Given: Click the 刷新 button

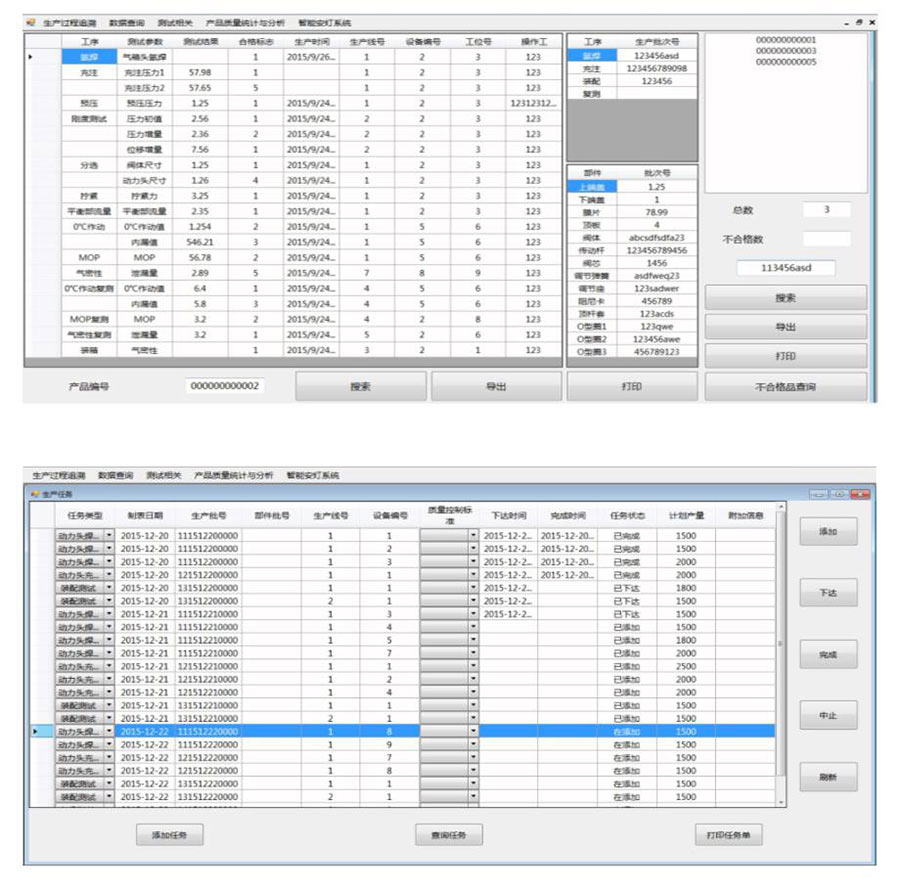Looking at the screenshot, I should [x=827, y=777].
